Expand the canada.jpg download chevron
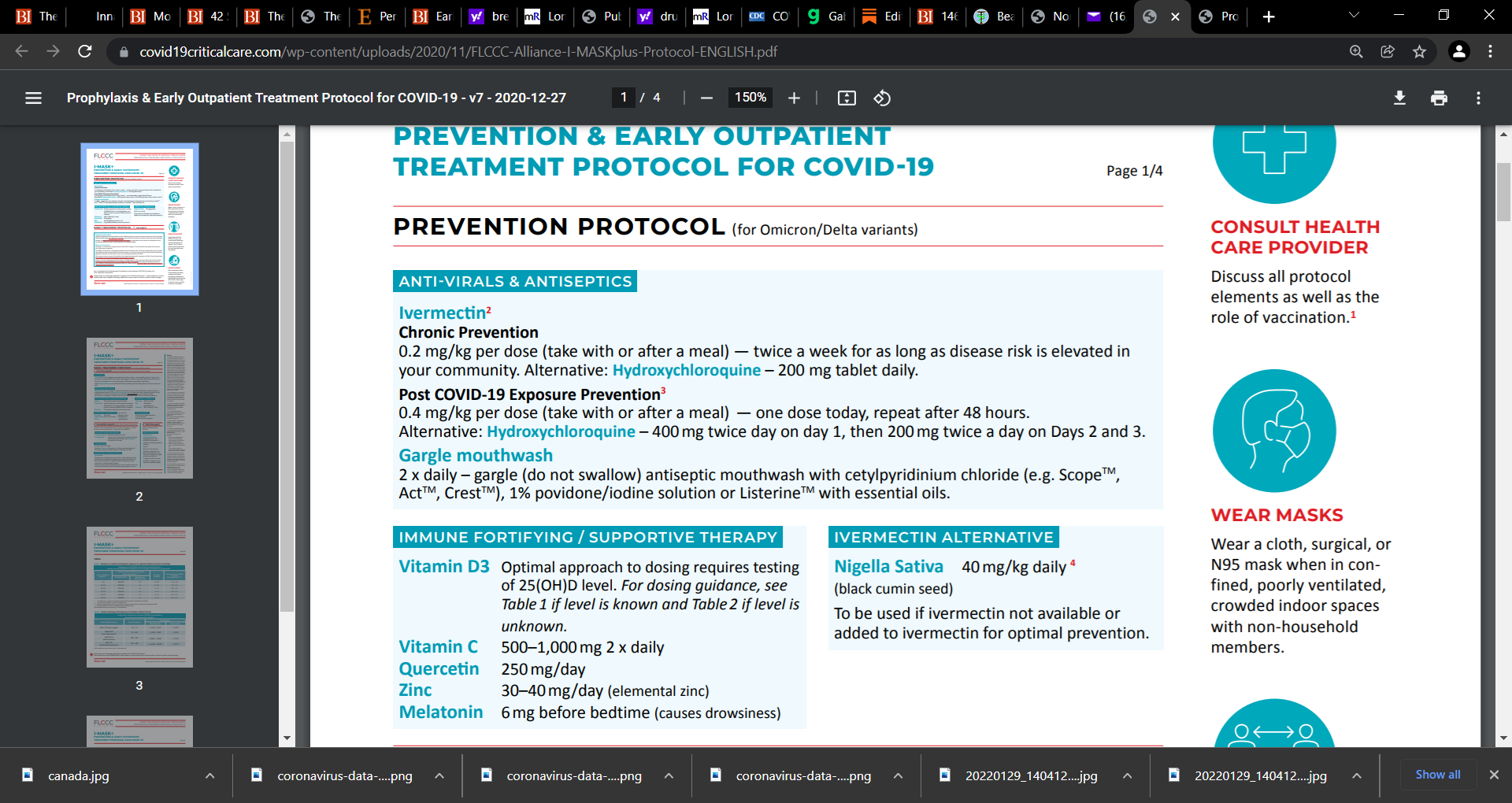Image resolution: width=1512 pixels, height=803 pixels. (x=209, y=775)
